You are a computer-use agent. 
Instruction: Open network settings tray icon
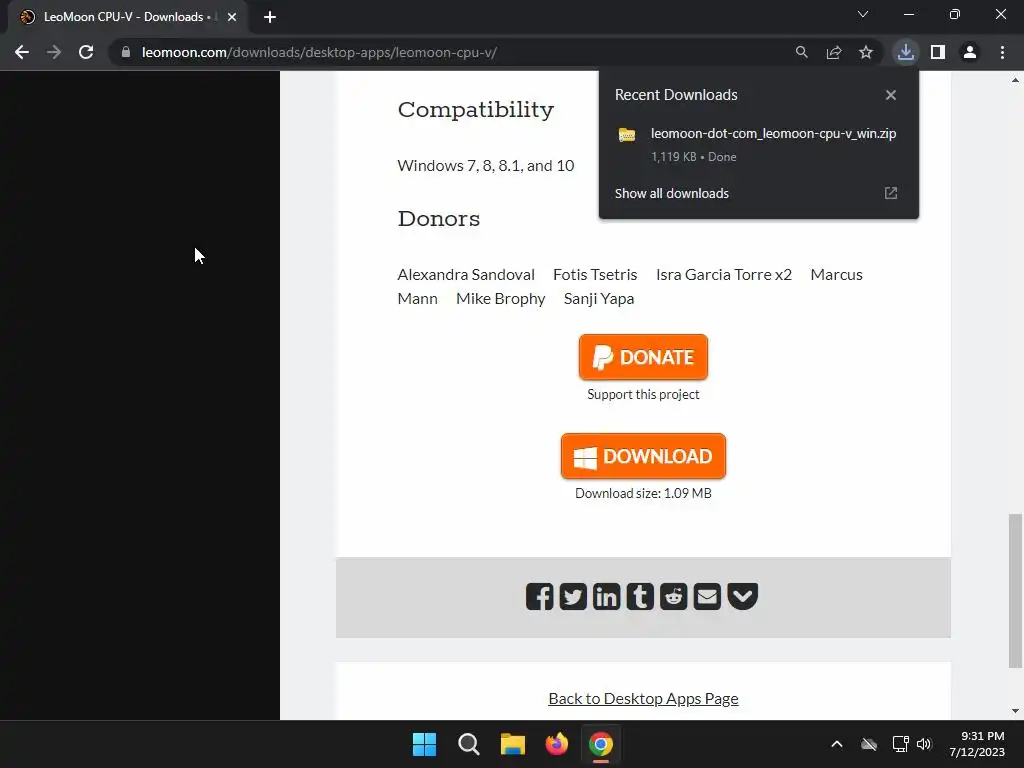tap(900, 744)
